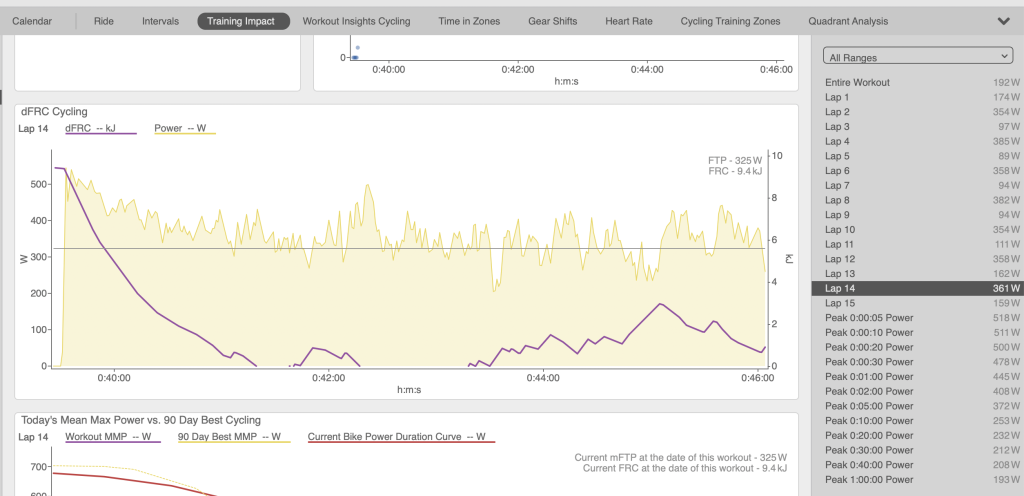Switch to Quadrant Analysis tab

pyautogui.click(x=848, y=21)
